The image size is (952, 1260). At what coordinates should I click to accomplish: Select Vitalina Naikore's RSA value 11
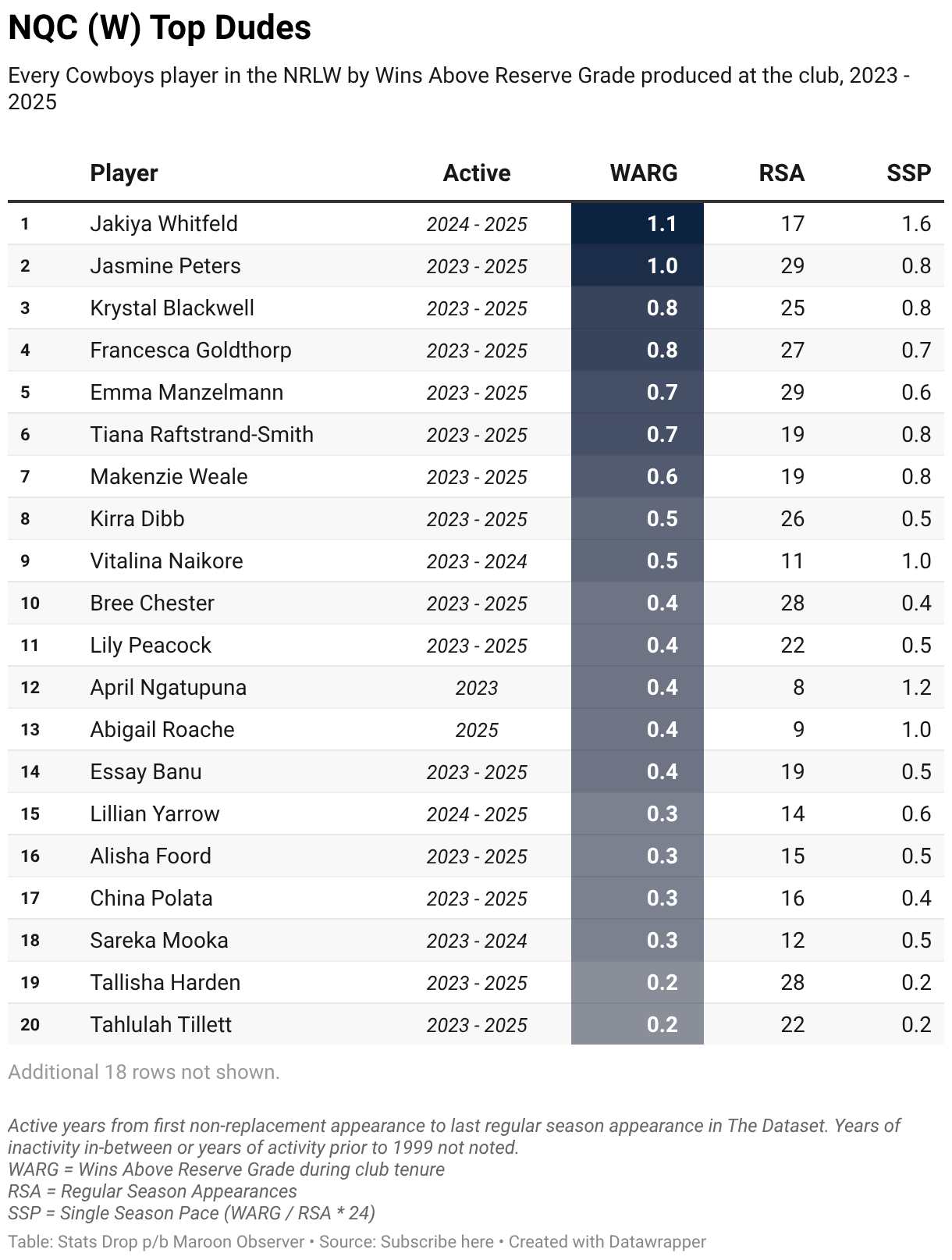(x=793, y=561)
